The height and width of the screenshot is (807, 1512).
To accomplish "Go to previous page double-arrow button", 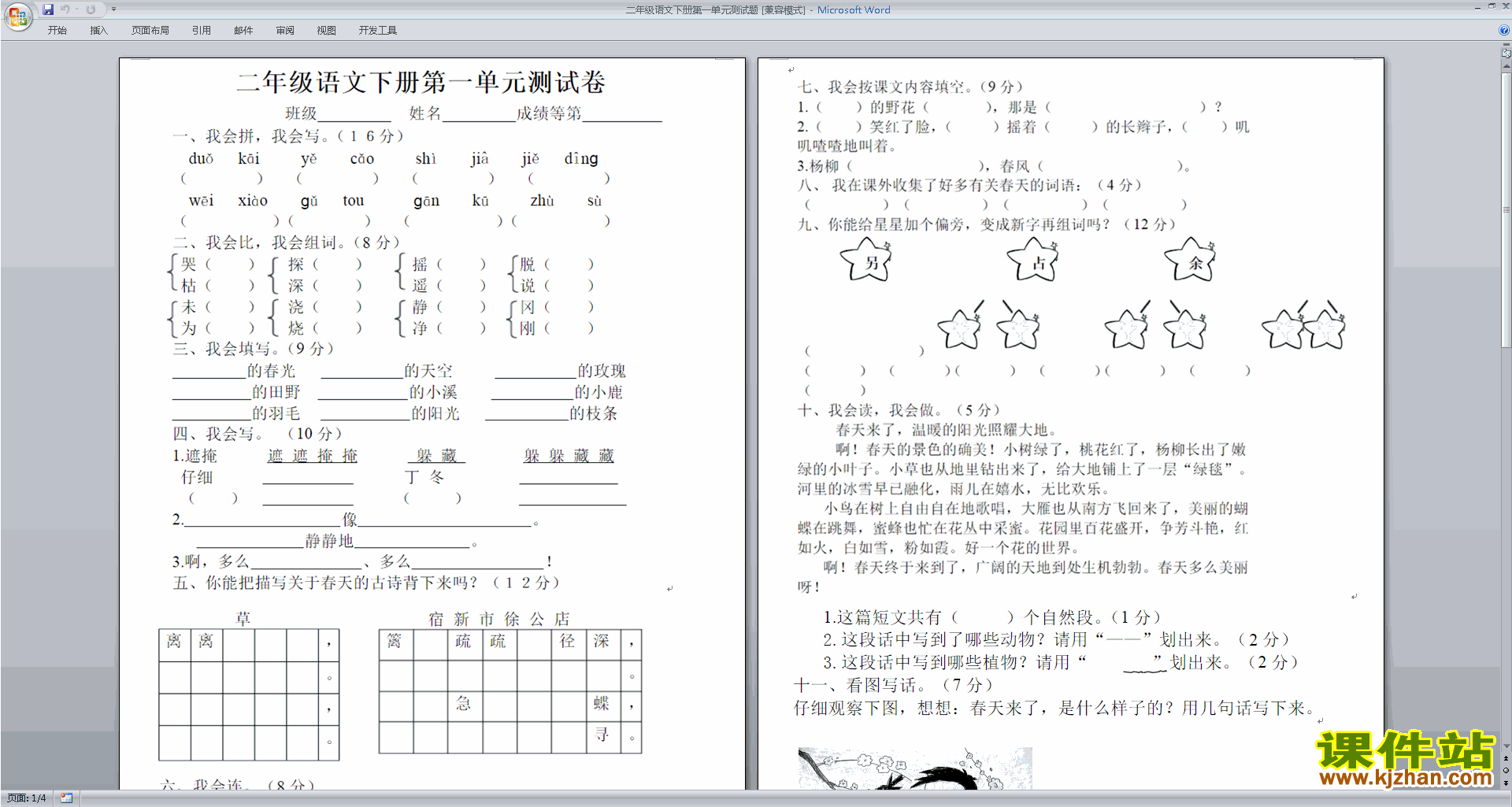I will (x=1506, y=758).
